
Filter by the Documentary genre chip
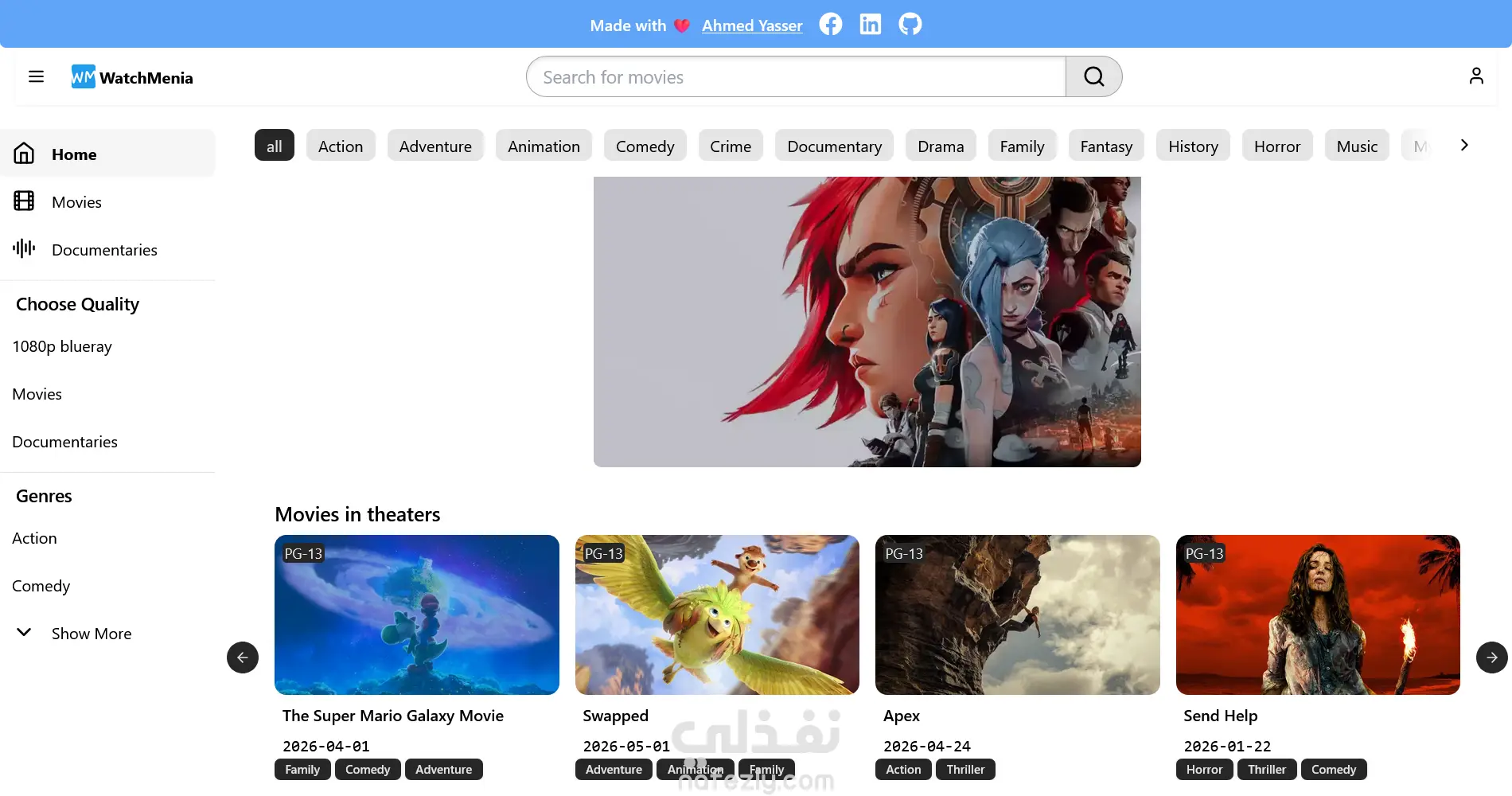pos(835,146)
